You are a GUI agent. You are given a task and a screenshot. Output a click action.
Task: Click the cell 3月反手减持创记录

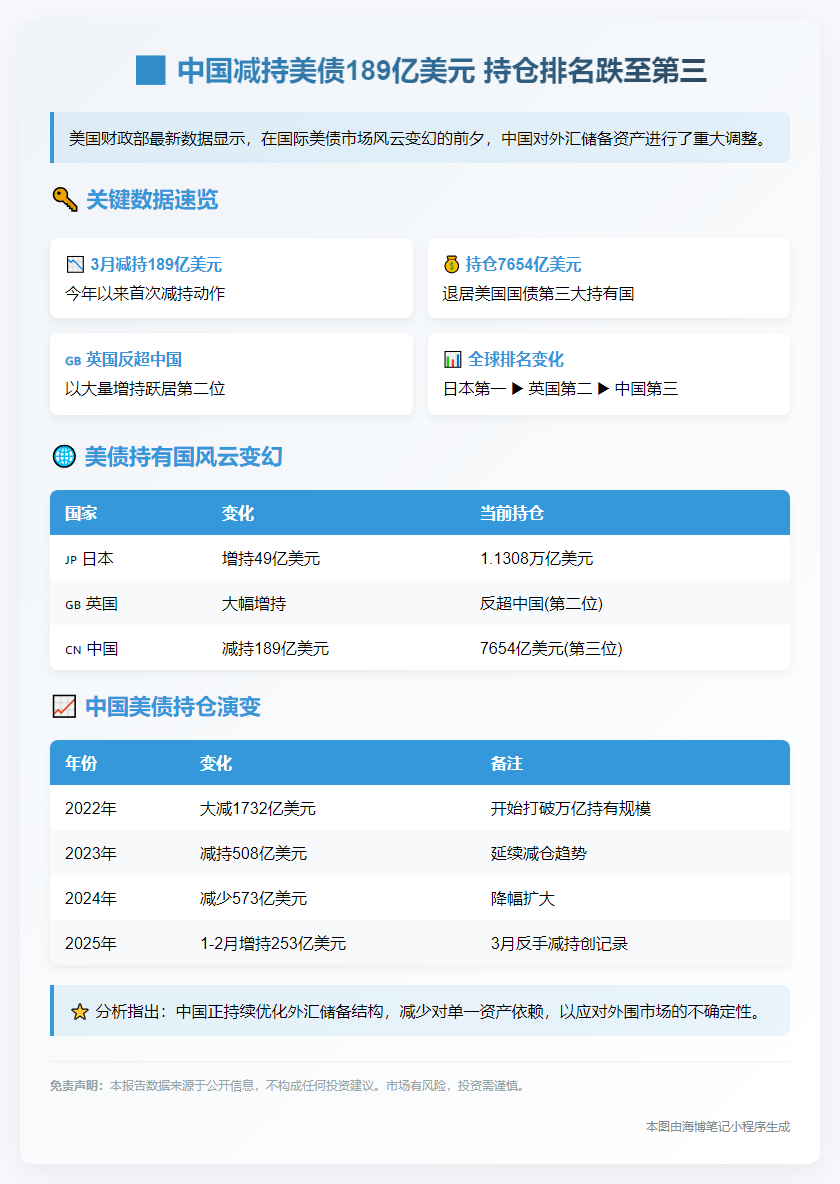coord(560,943)
